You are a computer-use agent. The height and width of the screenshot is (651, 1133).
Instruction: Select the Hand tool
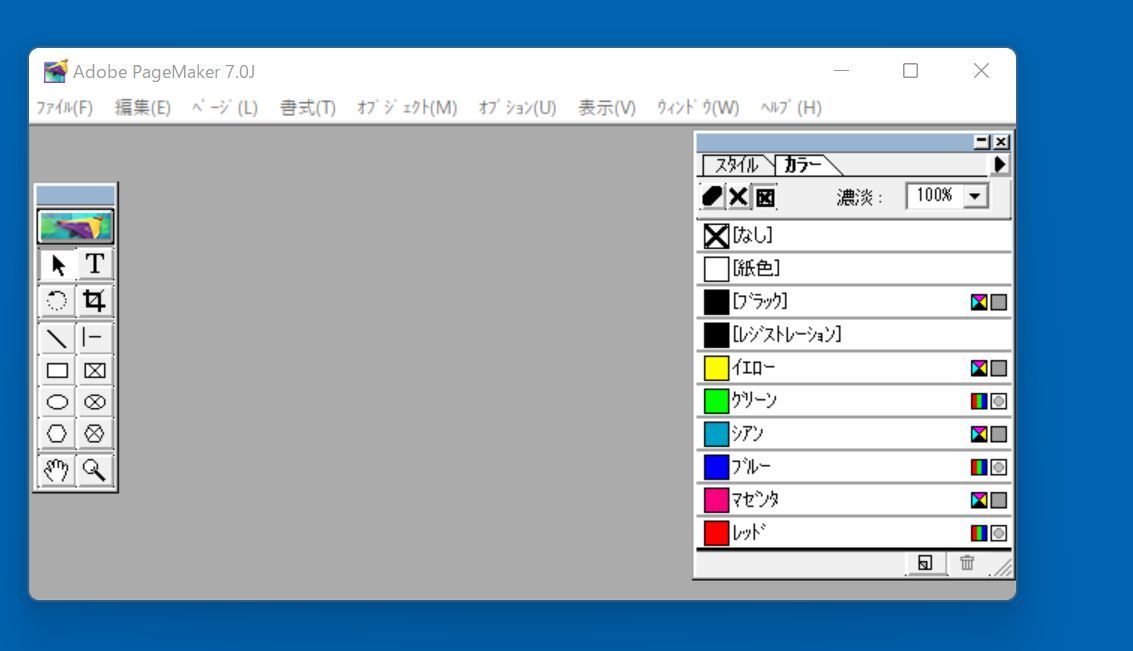[x=57, y=468]
